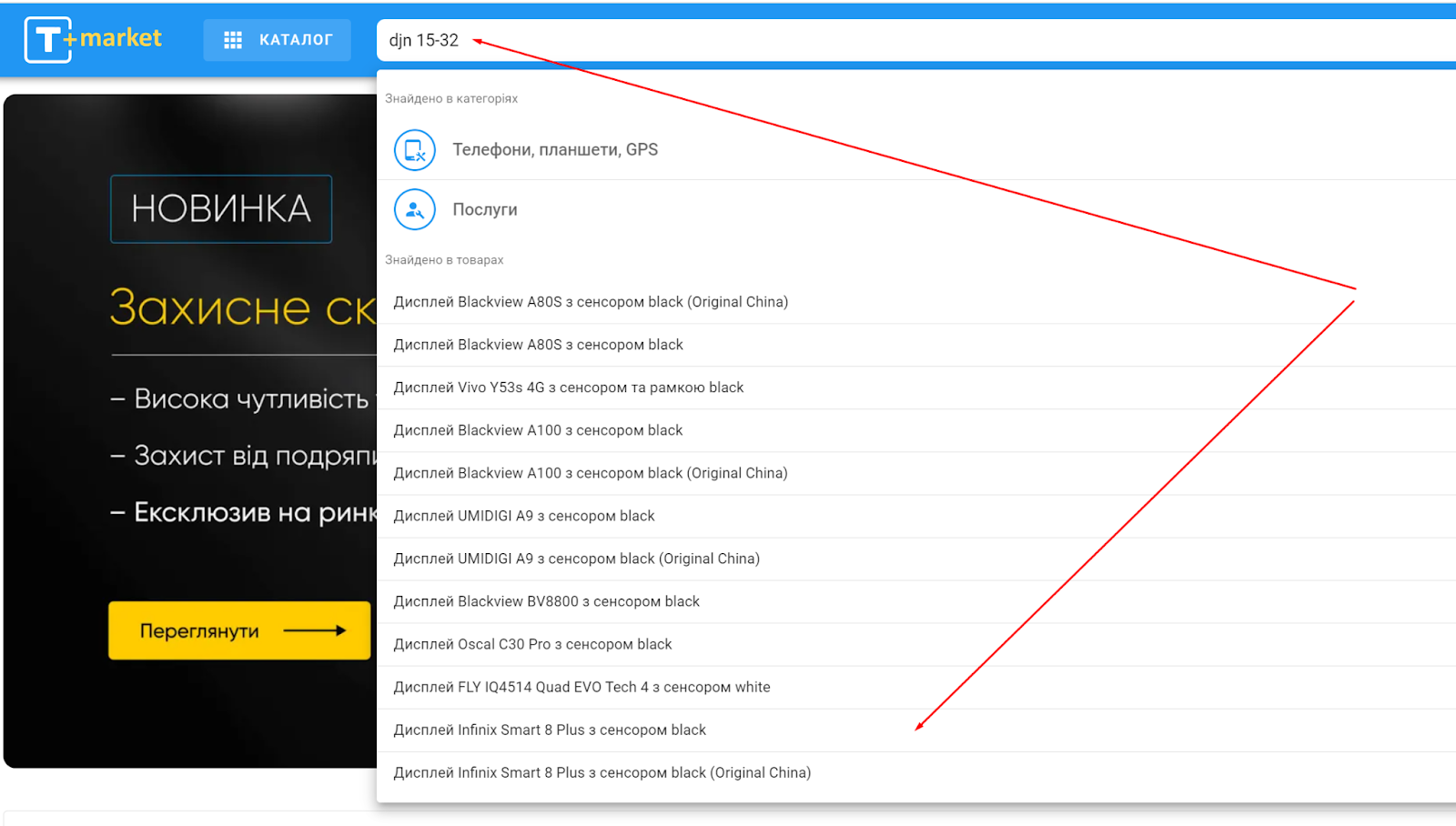This screenshot has height=826, width=1456.
Task: Open 'Дисплей Infinix Smart 8 Plus з сенсором black'
Action: coord(916,730)
